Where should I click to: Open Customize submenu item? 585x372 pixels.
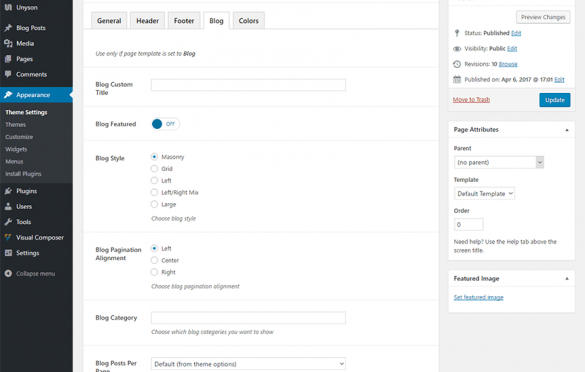pyautogui.click(x=19, y=137)
